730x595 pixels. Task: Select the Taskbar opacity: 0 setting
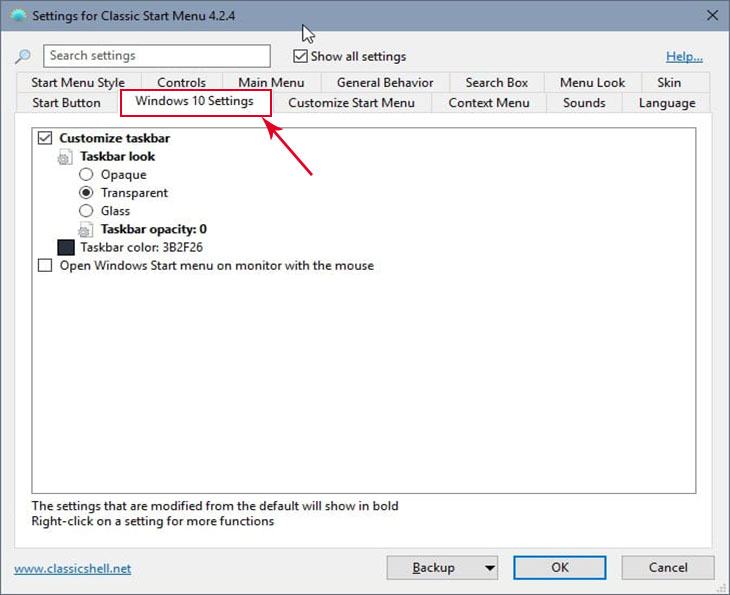click(x=154, y=229)
